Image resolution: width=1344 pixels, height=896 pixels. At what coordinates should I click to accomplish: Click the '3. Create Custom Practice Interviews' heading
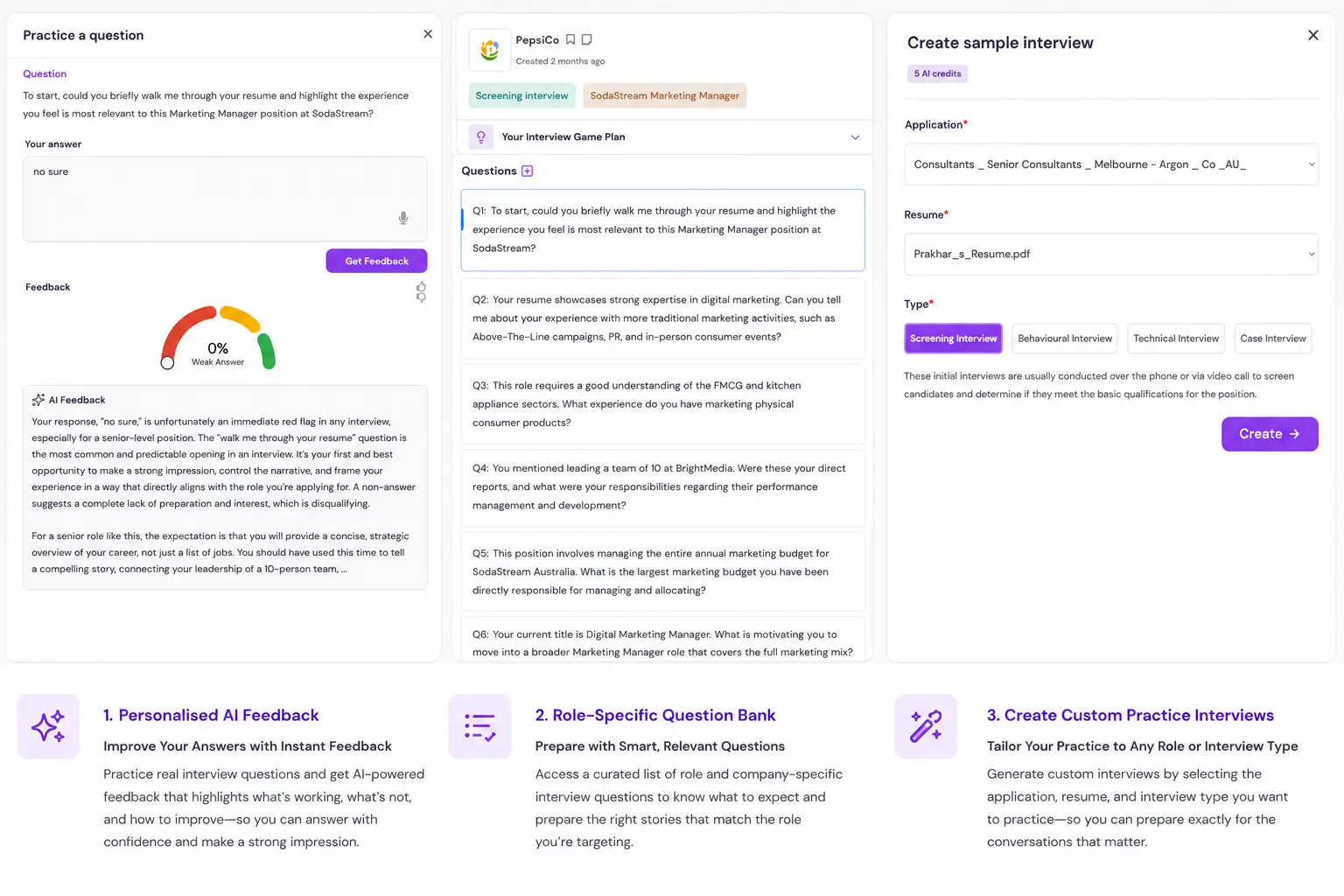pos(1130,716)
